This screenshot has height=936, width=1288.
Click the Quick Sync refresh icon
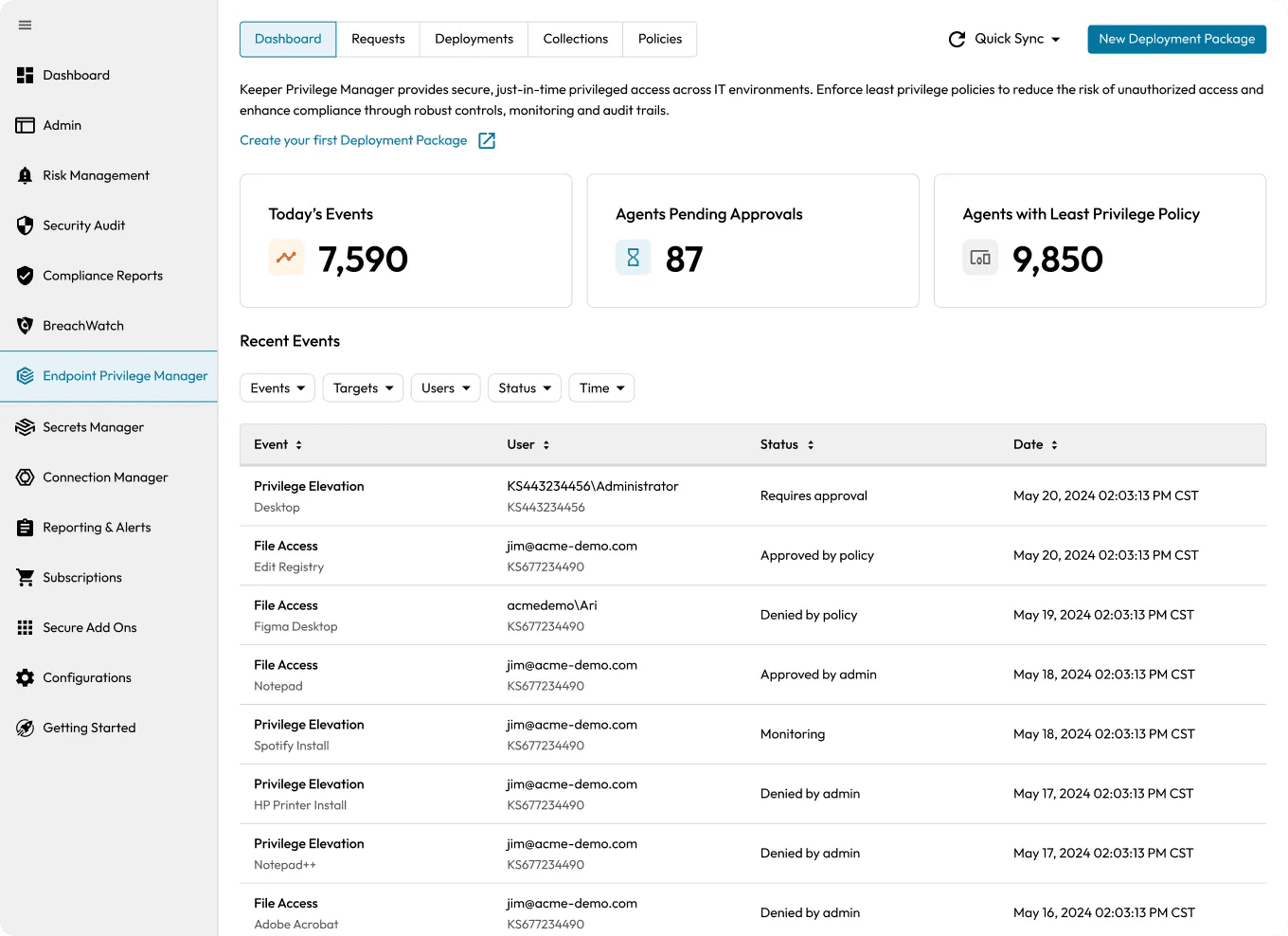[957, 39]
